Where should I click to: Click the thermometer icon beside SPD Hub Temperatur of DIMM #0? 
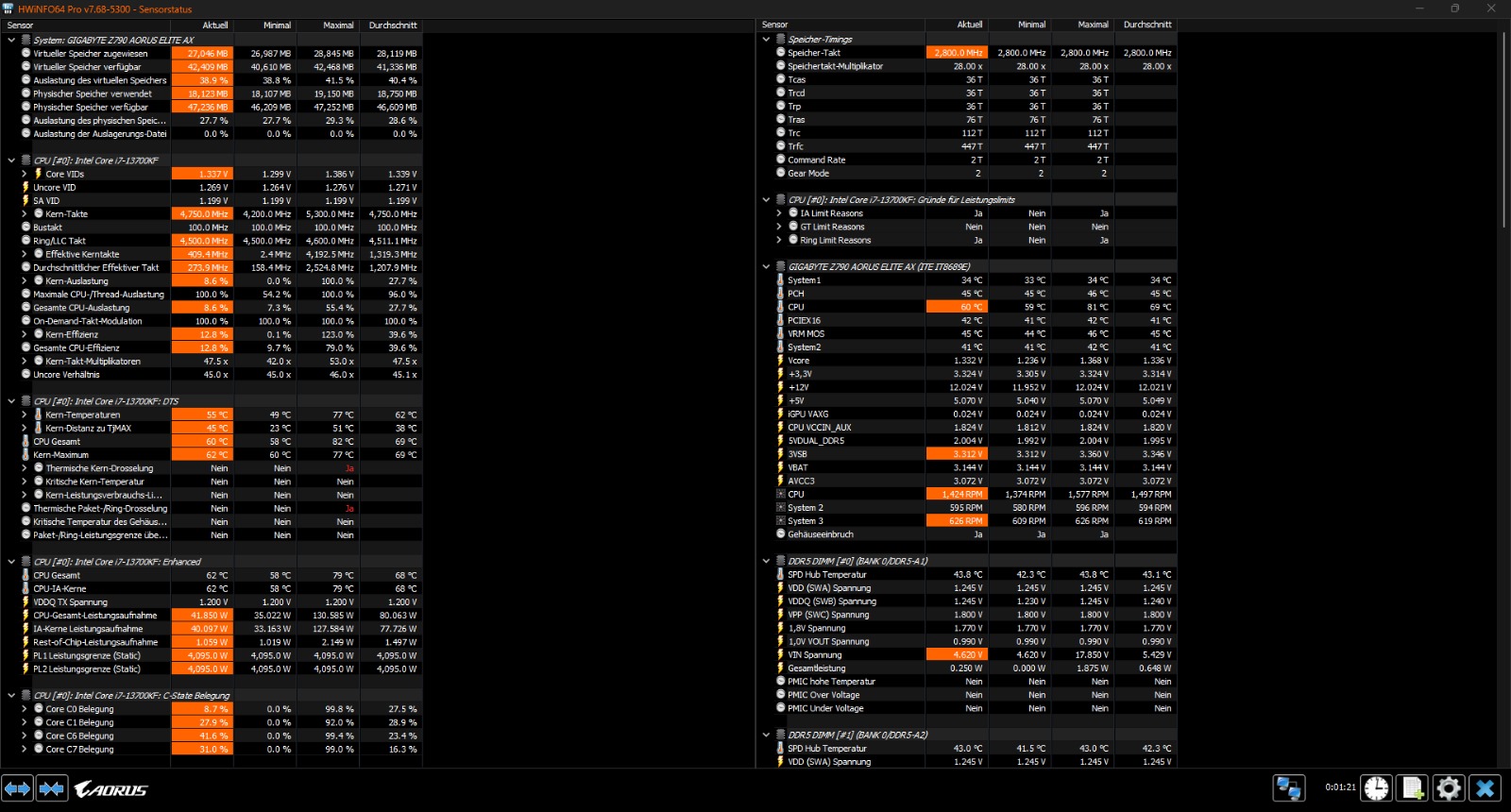tap(781, 574)
